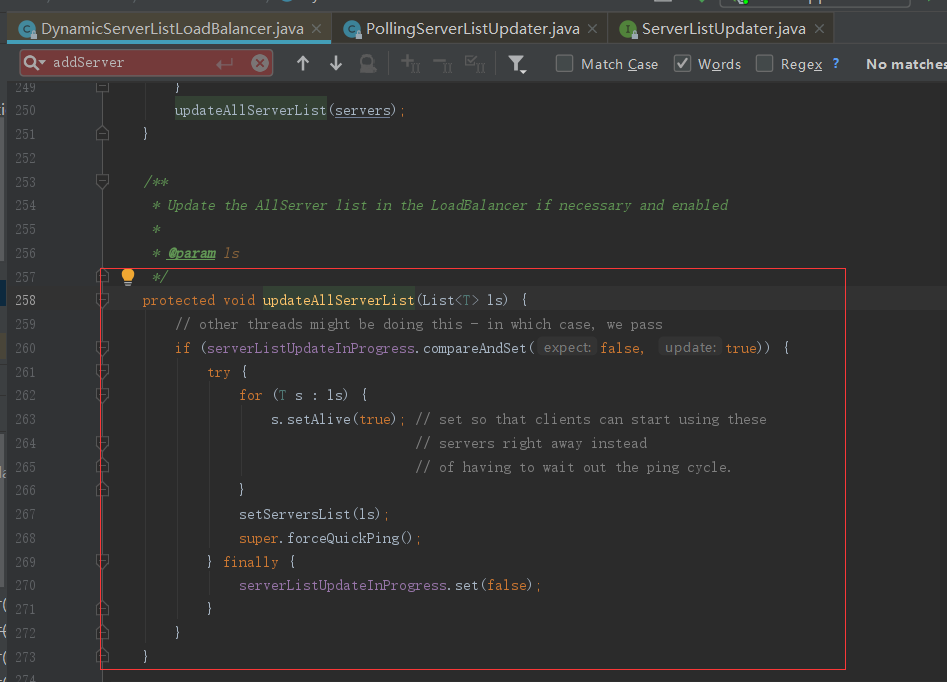Click class icon on PollingServerListUpdater.java tab
The image size is (947, 682).
tap(352, 29)
